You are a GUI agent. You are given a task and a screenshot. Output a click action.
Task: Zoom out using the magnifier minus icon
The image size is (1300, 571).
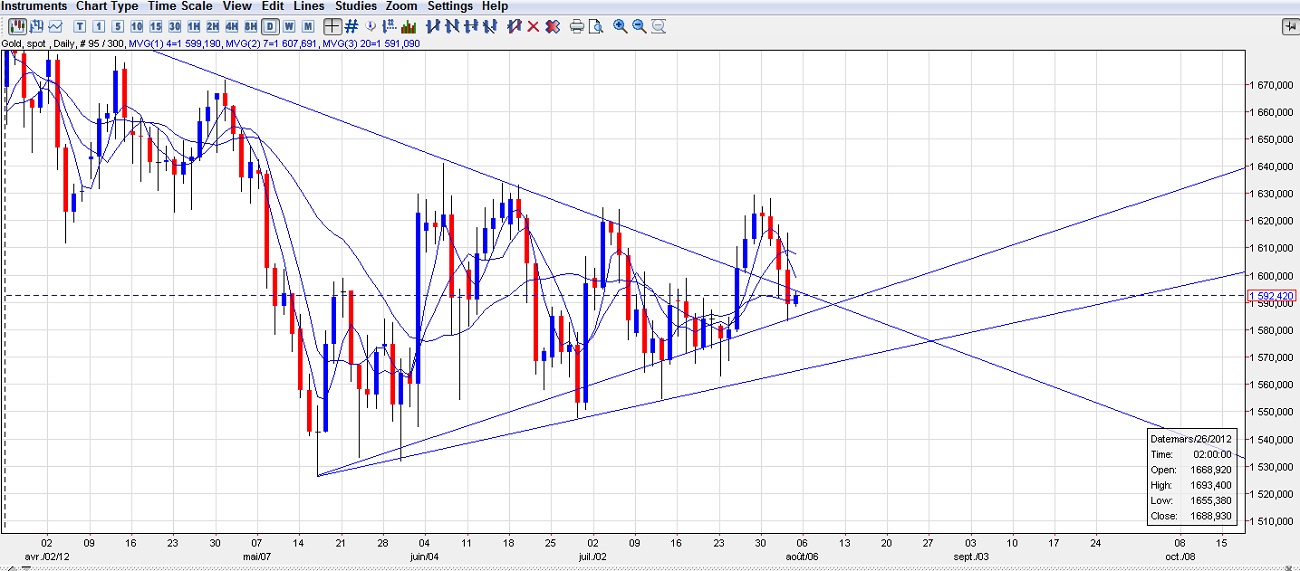(639, 26)
